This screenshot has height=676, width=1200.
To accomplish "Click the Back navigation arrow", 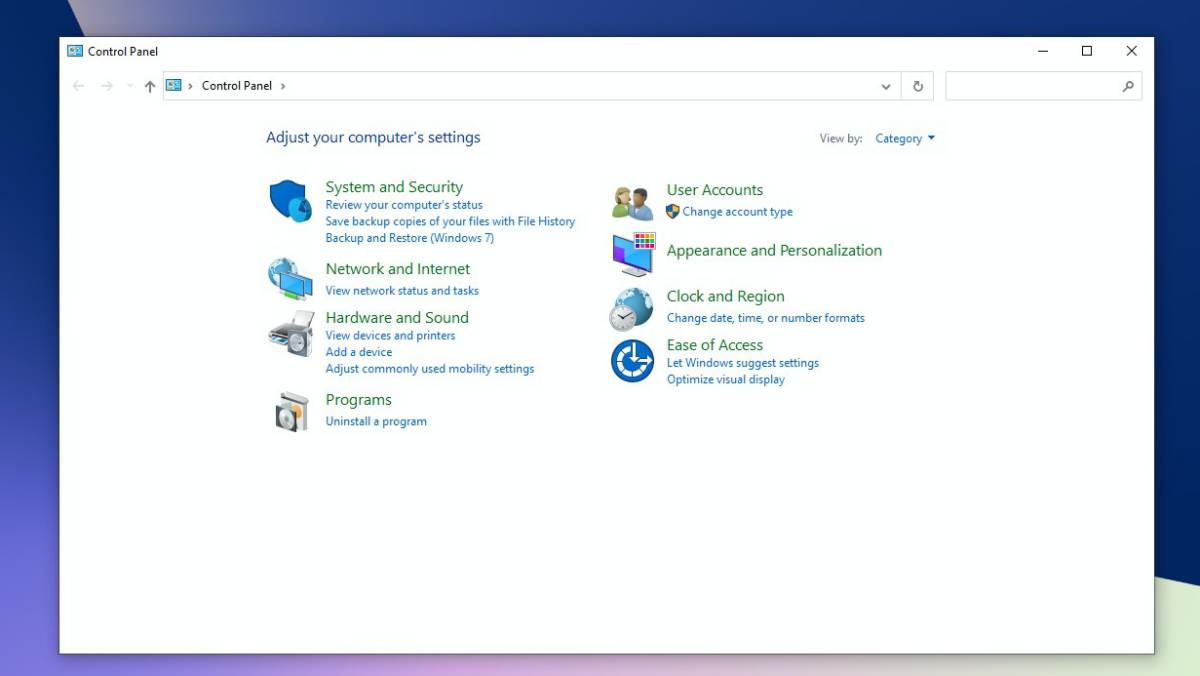I will coord(78,86).
